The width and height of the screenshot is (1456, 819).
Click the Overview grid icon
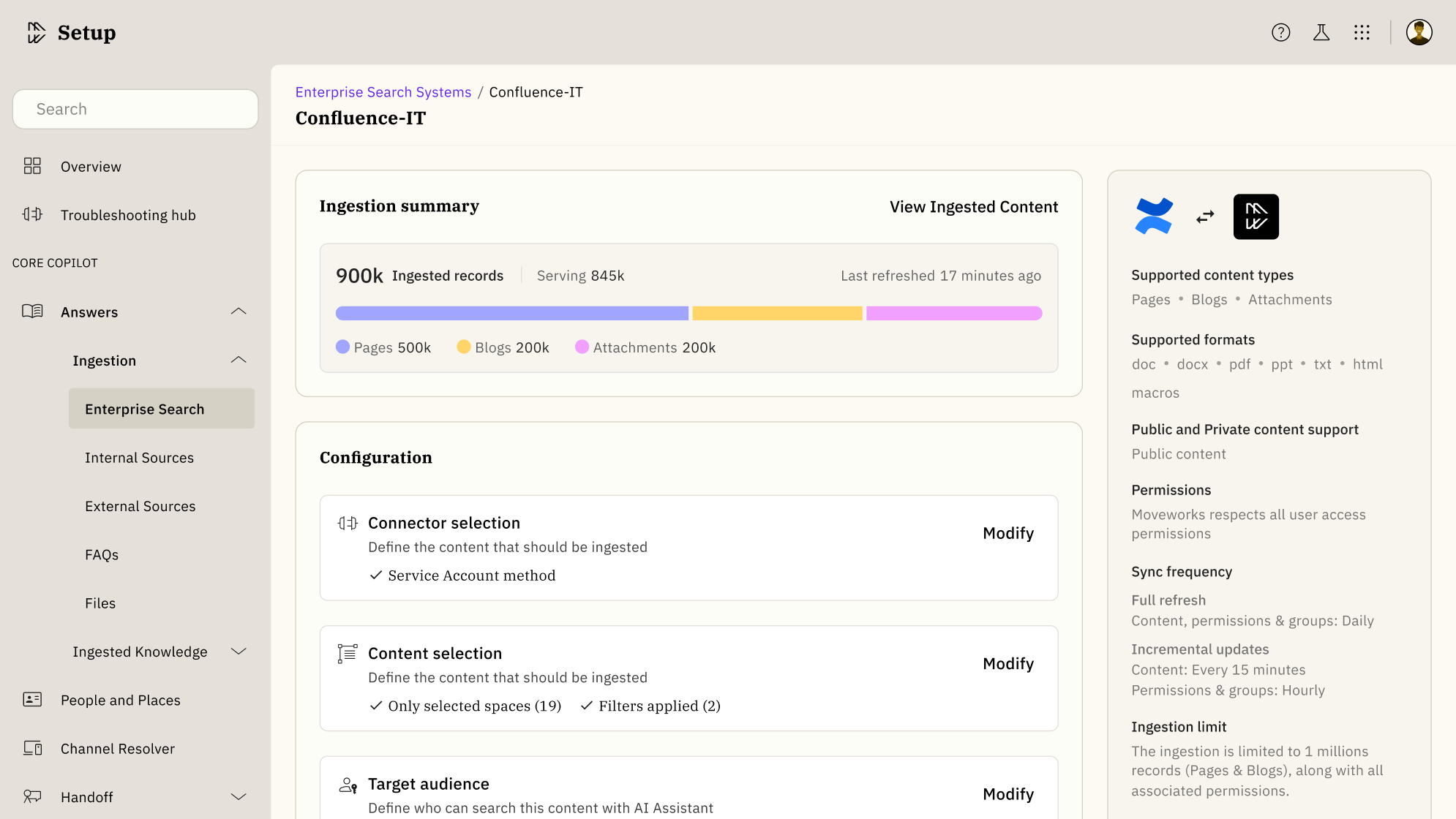pos(32,166)
